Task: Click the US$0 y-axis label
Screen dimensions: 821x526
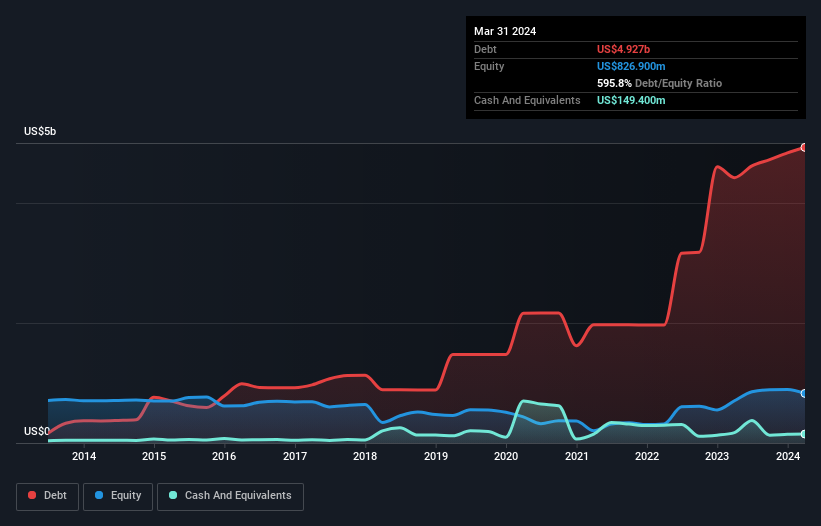Action: (x=37, y=431)
